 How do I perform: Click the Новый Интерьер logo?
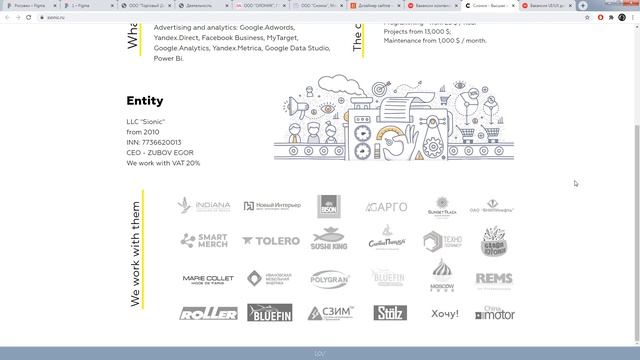272,205
